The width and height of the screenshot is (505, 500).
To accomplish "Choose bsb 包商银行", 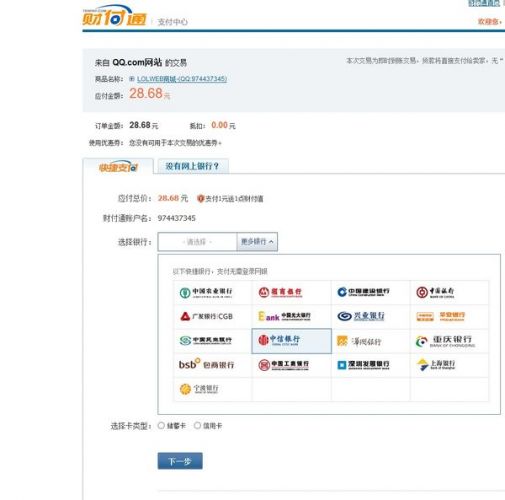I will click(x=213, y=365).
